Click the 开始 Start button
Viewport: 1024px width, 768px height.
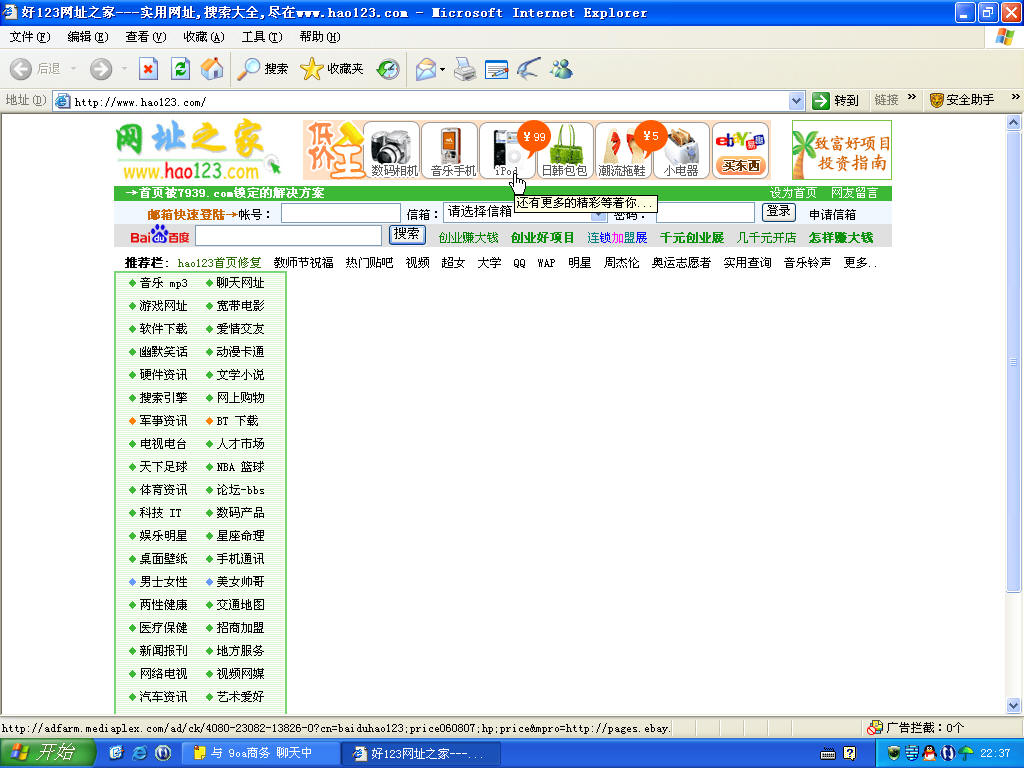pos(47,752)
